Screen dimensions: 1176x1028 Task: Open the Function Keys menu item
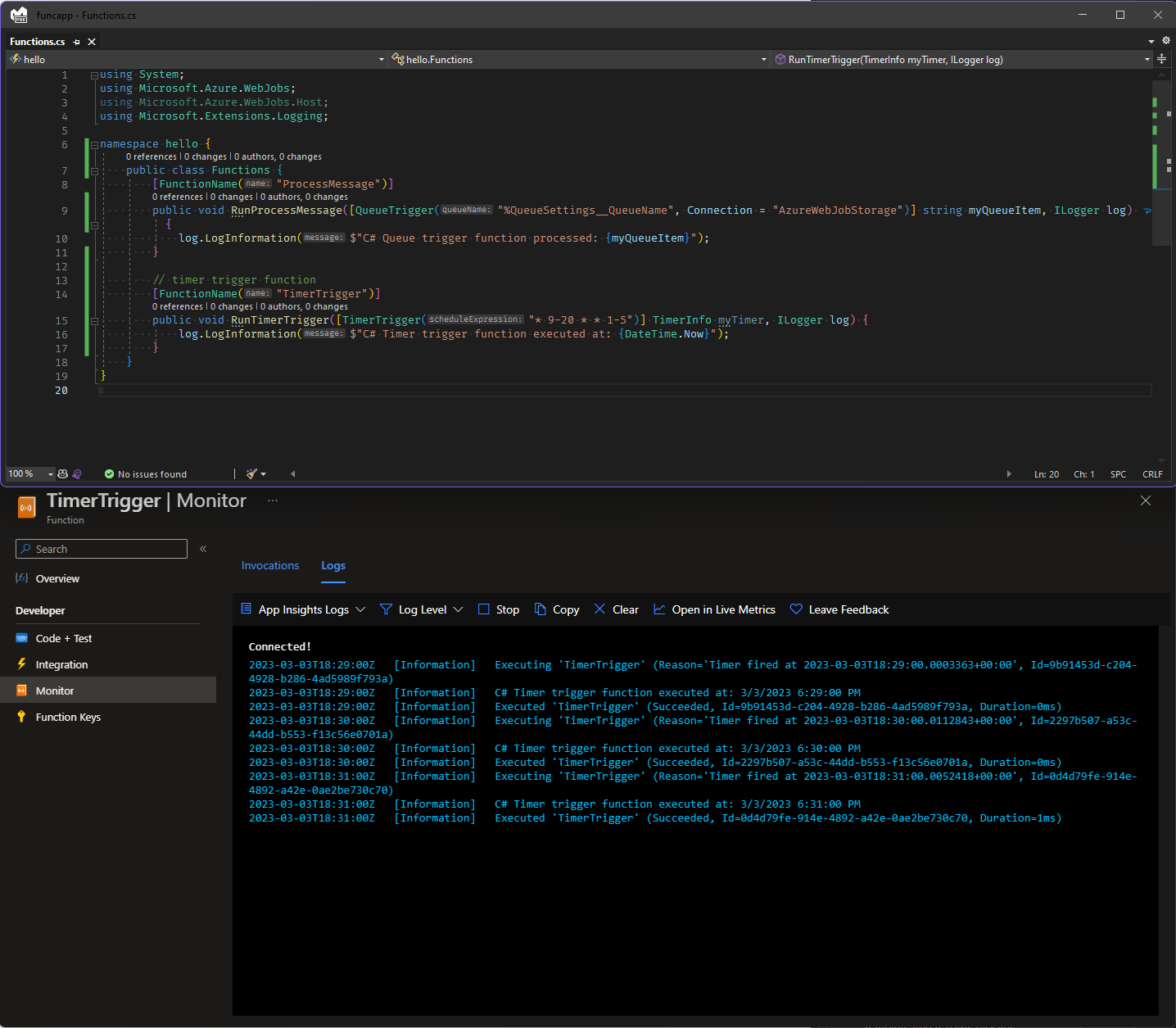pyautogui.click(x=68, y=717)
